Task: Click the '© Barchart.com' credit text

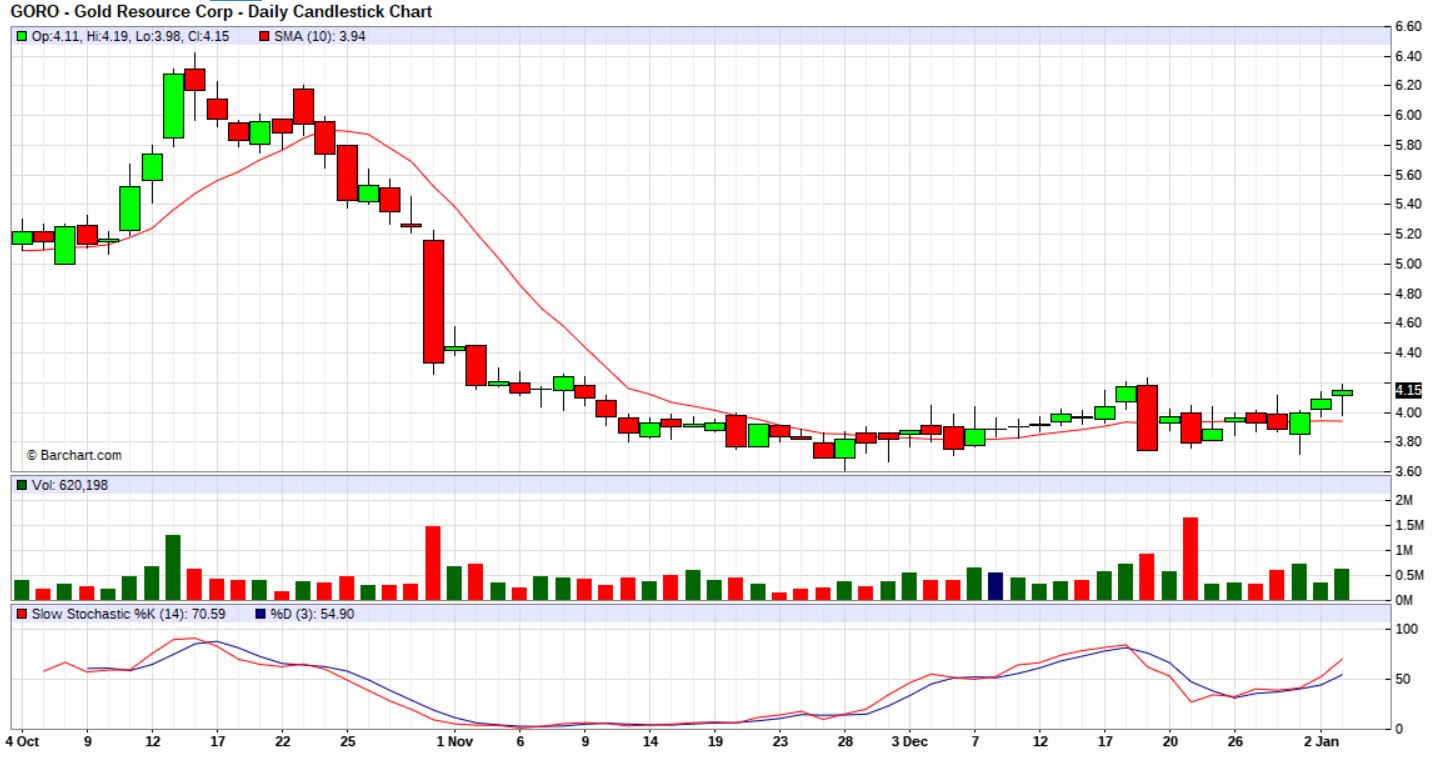Action: [x=74, y=455]
